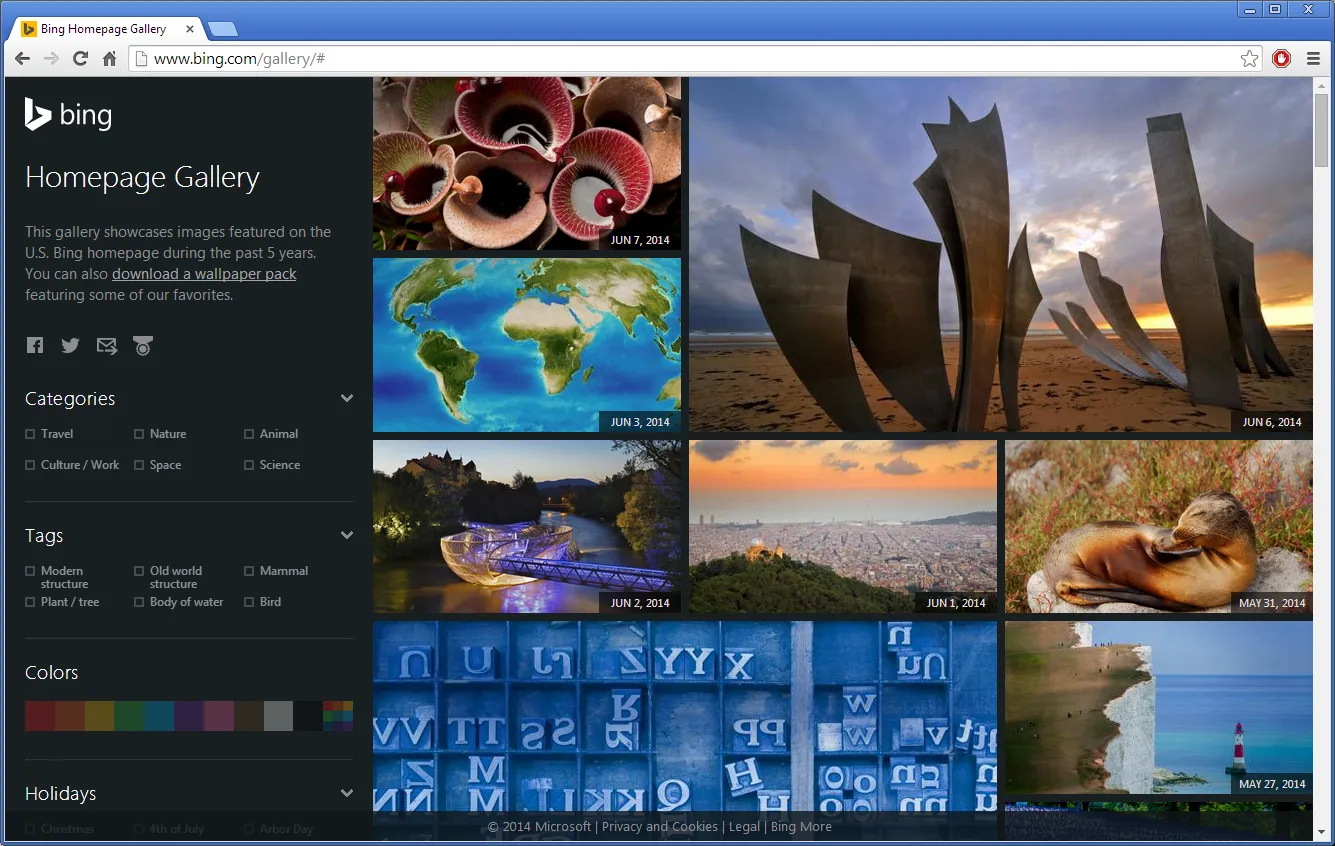Share gallery on Facebook icon
The height and width of the screenshot is (846, 1335).
coord(35,345)
